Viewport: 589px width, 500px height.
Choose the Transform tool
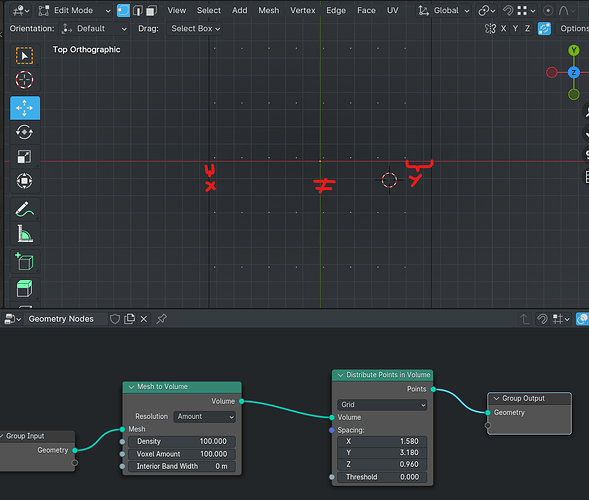coord(24,181)
